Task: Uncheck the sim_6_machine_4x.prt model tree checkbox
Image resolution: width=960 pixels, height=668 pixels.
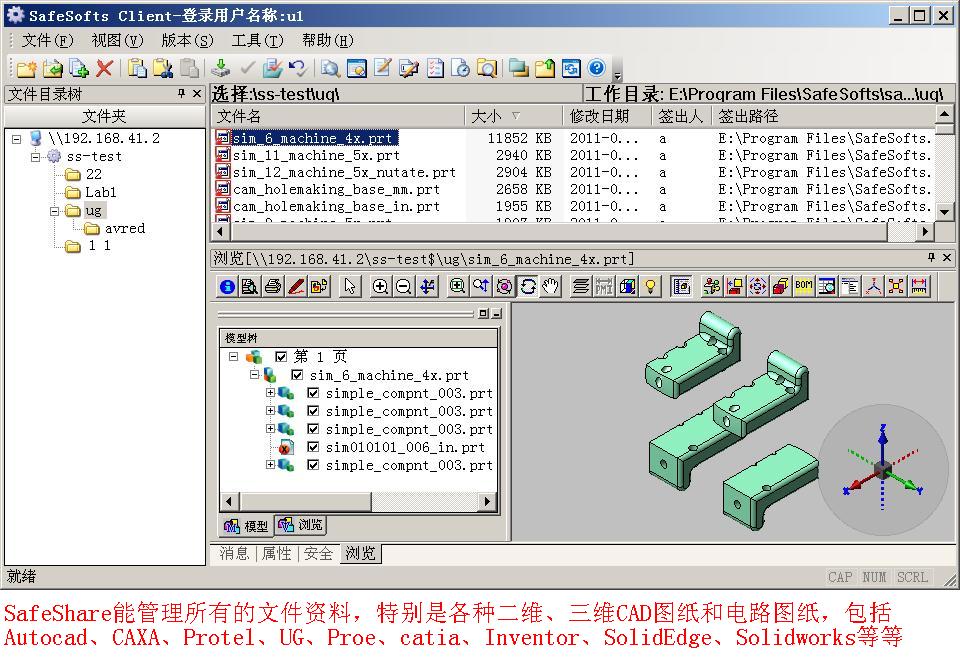Action: coord(297,375)
